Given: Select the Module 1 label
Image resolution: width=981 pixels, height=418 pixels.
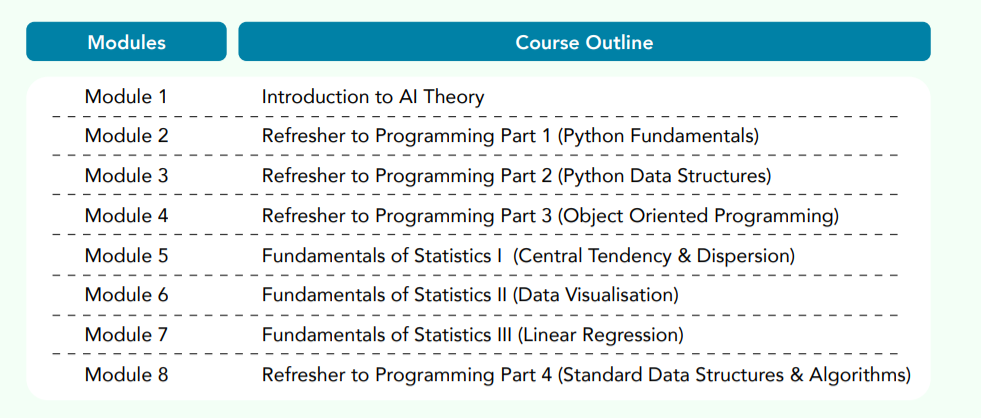Looking at the screenshot, I should (126, 97).
